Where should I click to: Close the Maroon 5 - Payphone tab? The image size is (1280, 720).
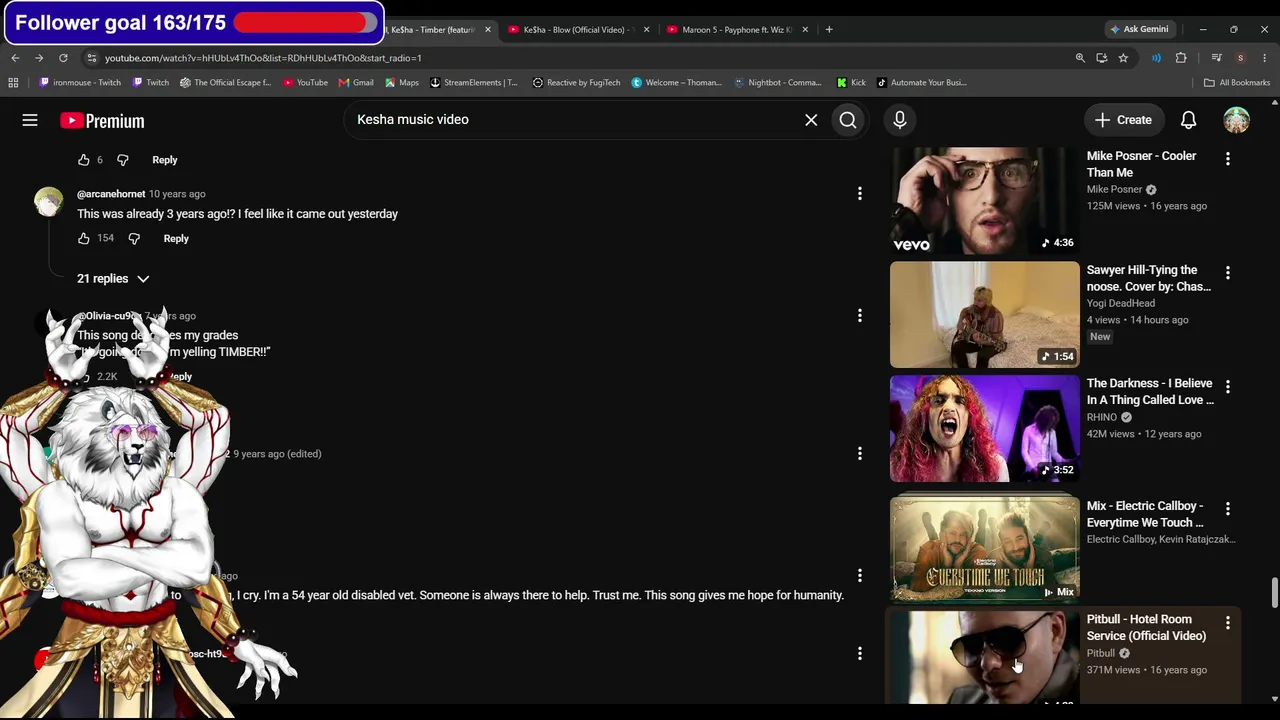coord(805,30)
